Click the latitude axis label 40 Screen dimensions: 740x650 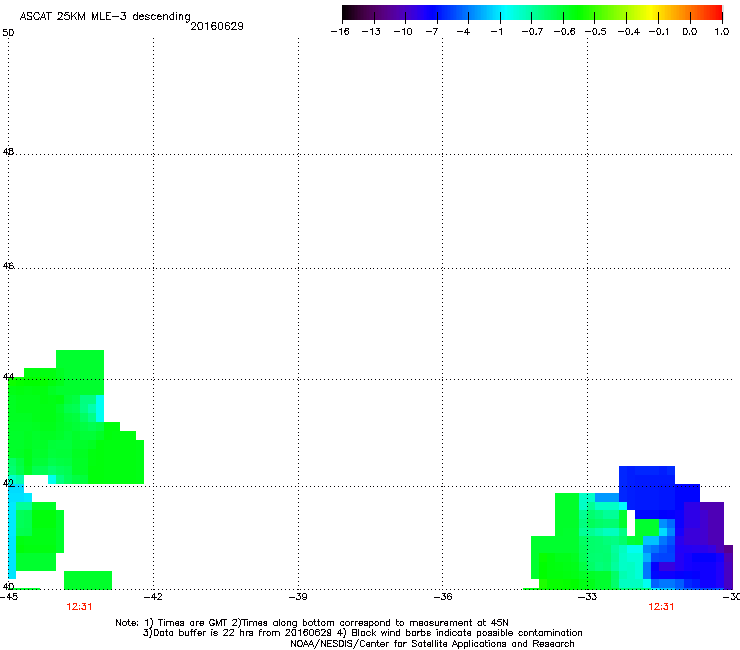pyautogui.click(x=8, y=586)
